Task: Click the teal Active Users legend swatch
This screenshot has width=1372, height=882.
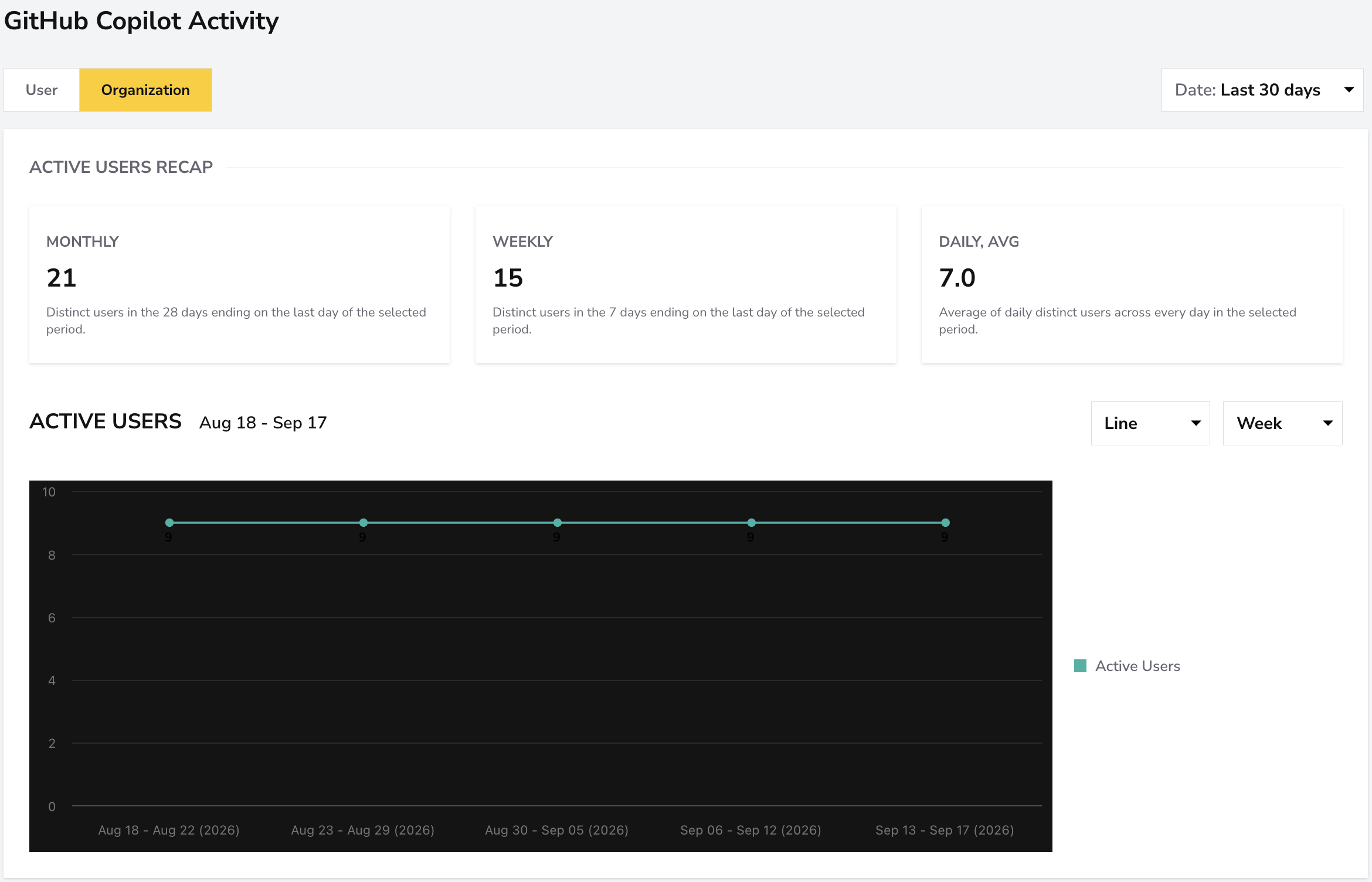Action: coord(1080,666)
